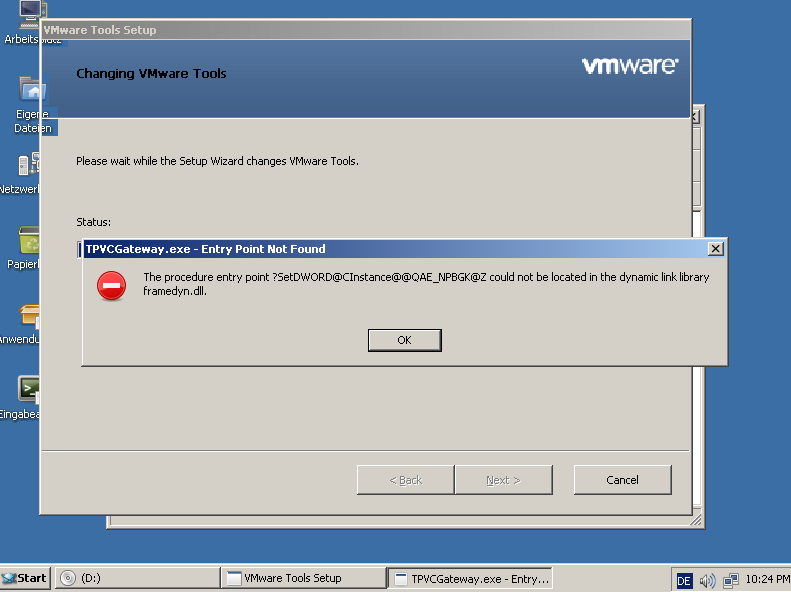This screenshot has width=791, height=592.
Task: Open the network connection tray icon
Action: click(730, 581)
